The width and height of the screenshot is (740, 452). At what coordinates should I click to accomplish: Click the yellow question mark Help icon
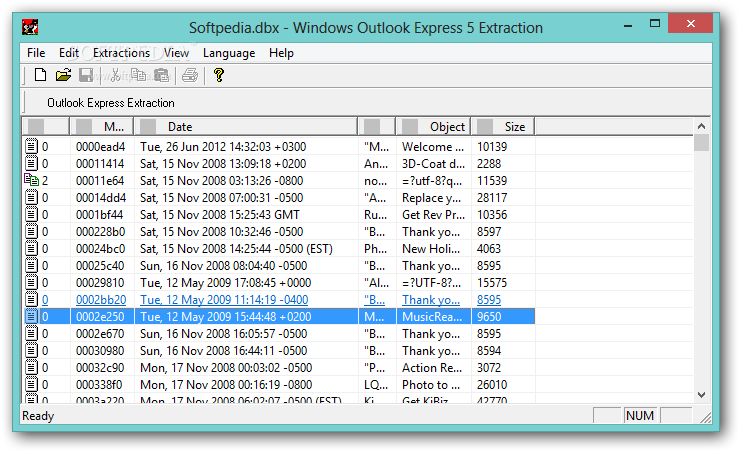tap(219, 75)
